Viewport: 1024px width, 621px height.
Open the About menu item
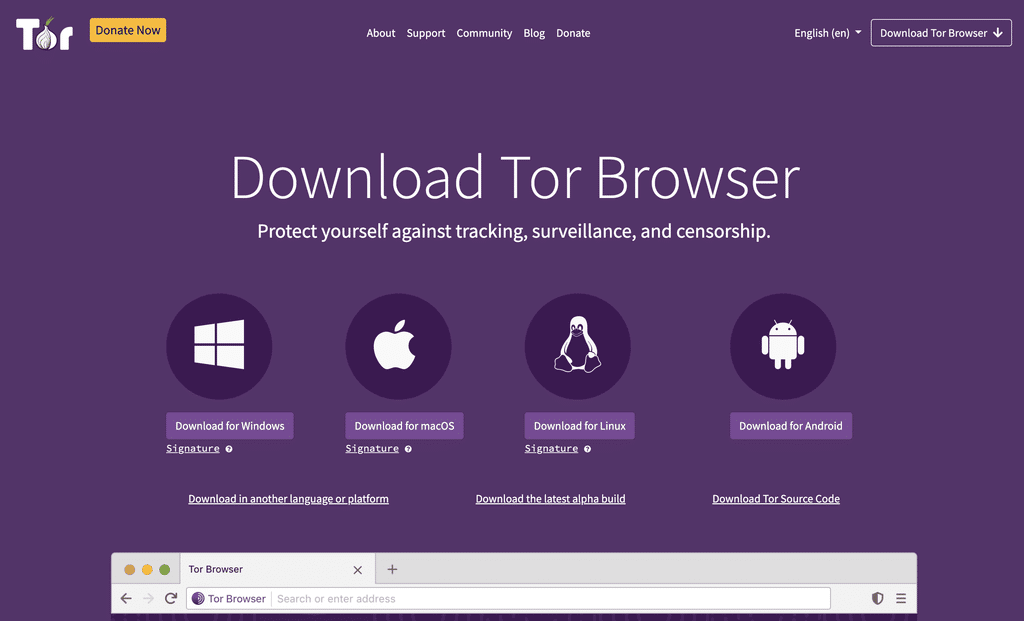tap(381, 33)
